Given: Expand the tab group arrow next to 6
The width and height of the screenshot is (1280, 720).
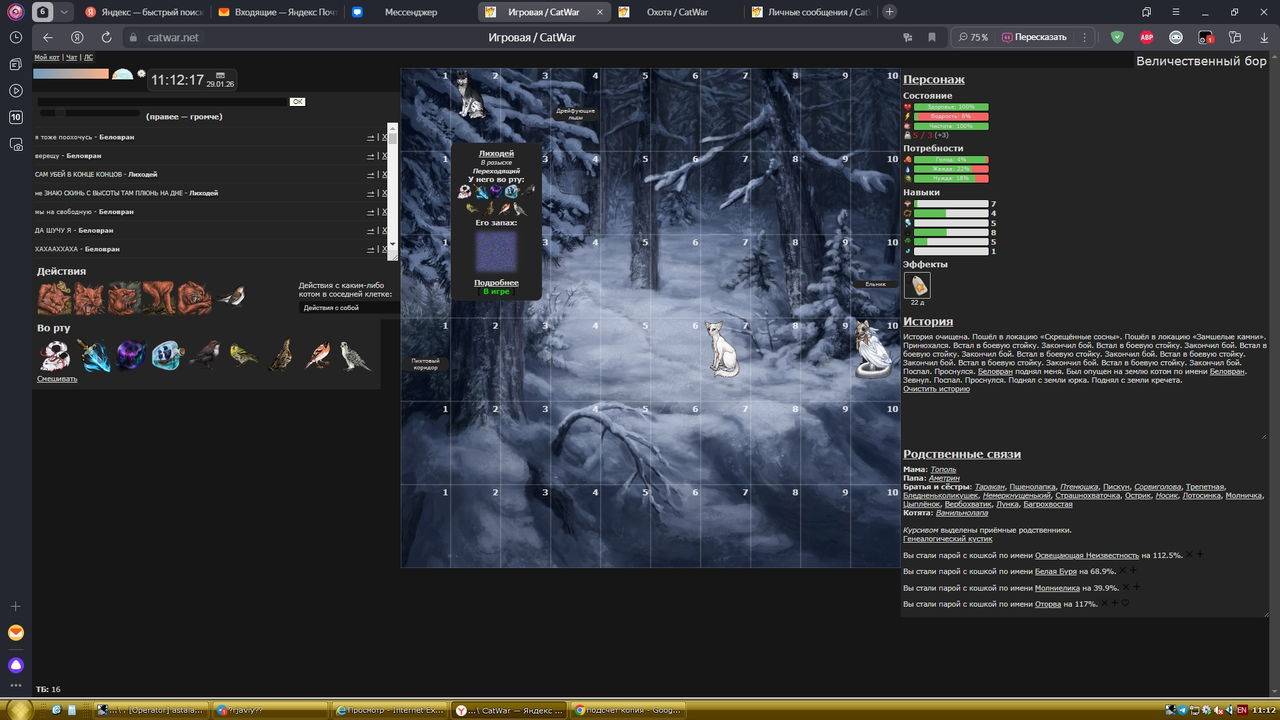Looking at the screenshot, I should [65, 12].
